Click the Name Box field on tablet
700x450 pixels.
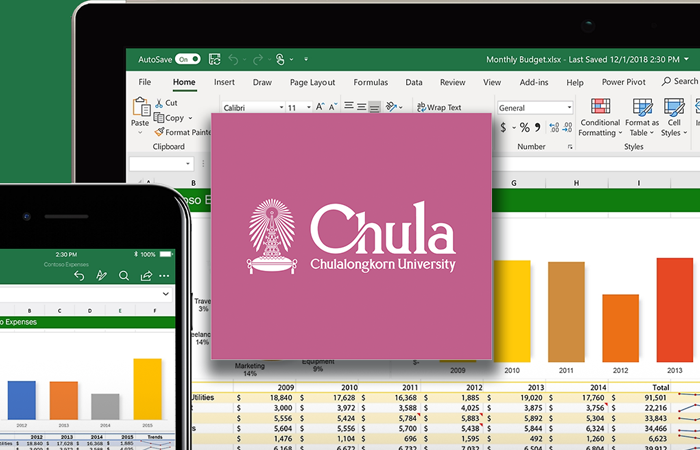click(x=162, y=164)
